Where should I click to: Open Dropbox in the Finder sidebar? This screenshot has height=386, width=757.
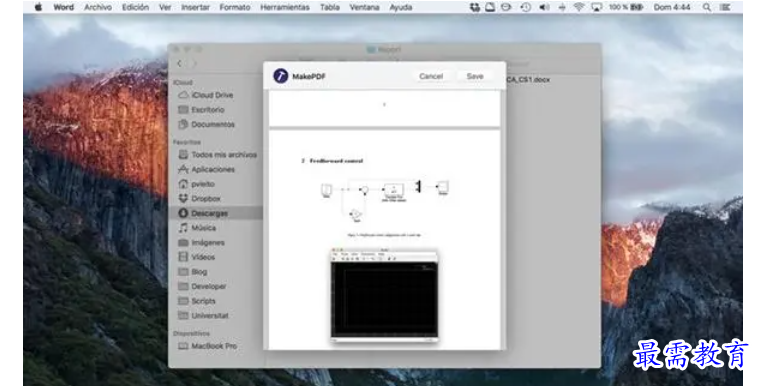click(x=200, y=198)
